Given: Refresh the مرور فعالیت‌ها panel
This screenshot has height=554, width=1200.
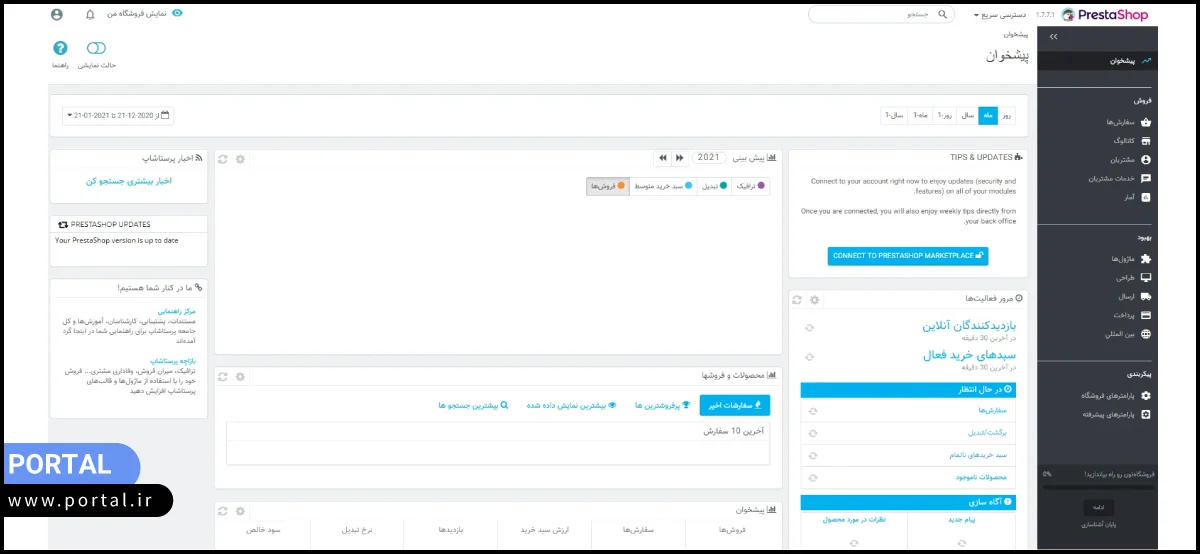Looking at the screenshot, I should [x=797, y=299].
